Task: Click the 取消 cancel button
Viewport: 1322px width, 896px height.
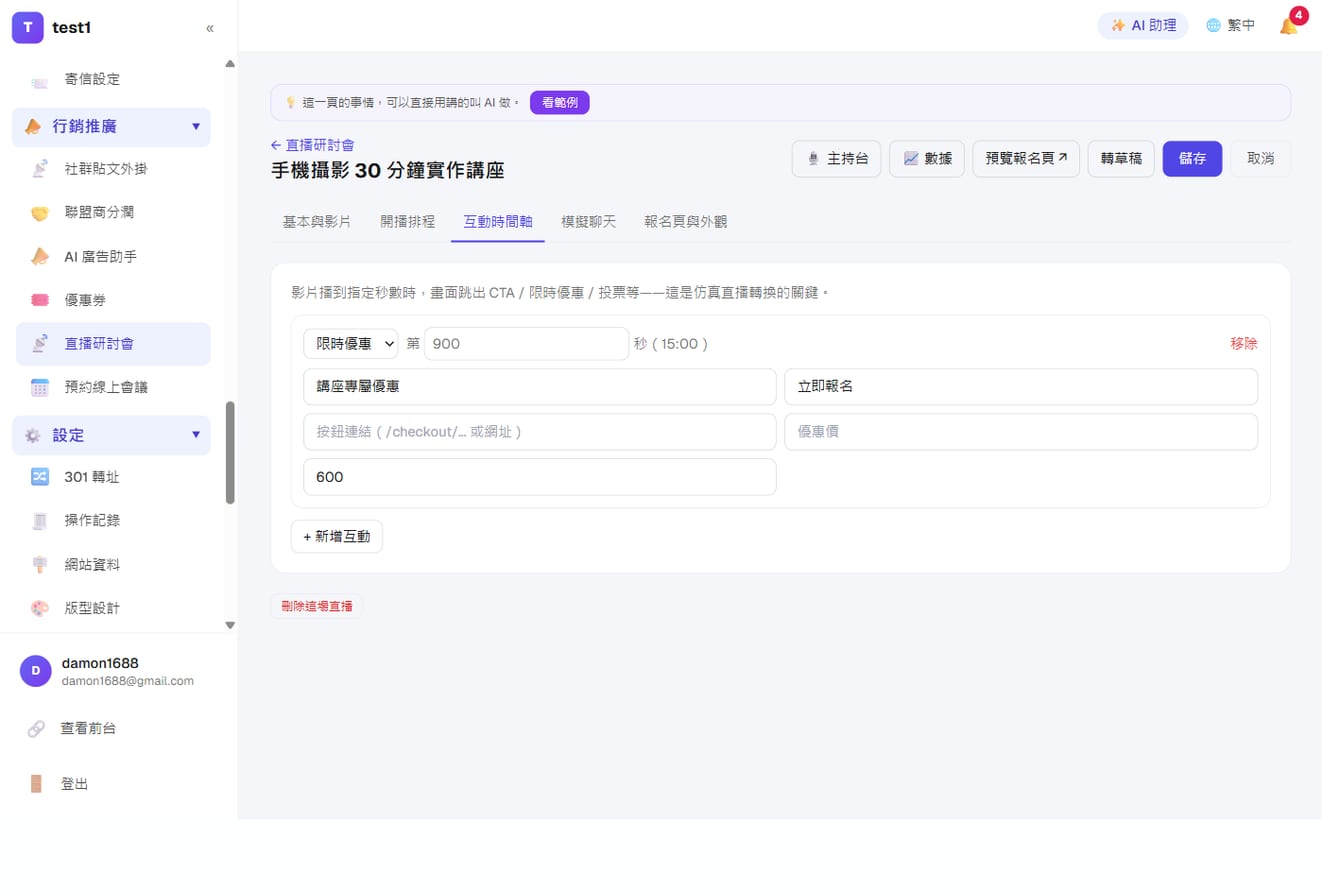Action: (1260, 159)
